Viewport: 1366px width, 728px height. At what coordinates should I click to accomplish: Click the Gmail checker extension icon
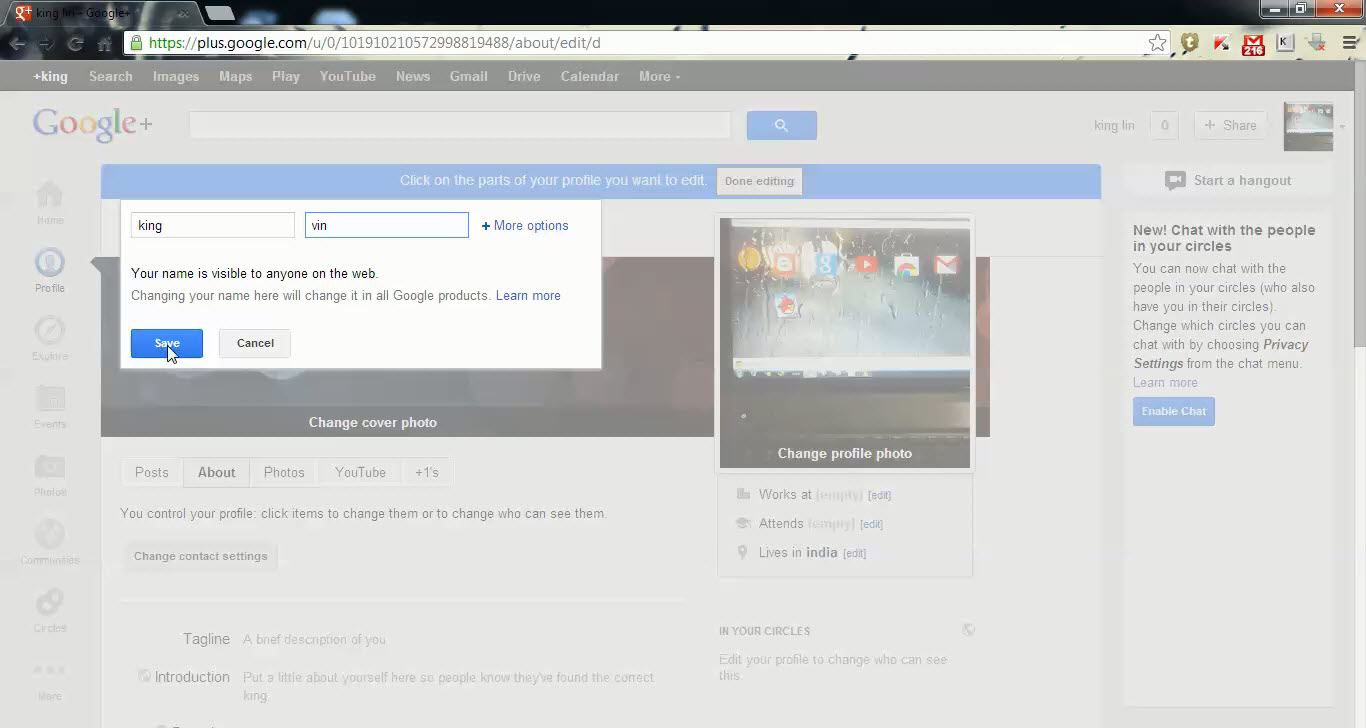tap(1253, 43)
